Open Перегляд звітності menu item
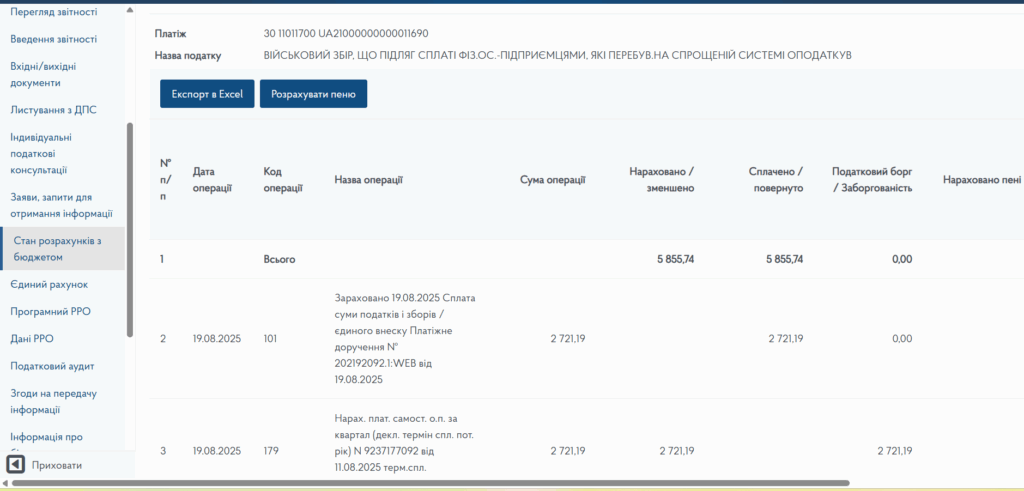1024x491 pixels. pyautogui.click(x=53, y=12)
